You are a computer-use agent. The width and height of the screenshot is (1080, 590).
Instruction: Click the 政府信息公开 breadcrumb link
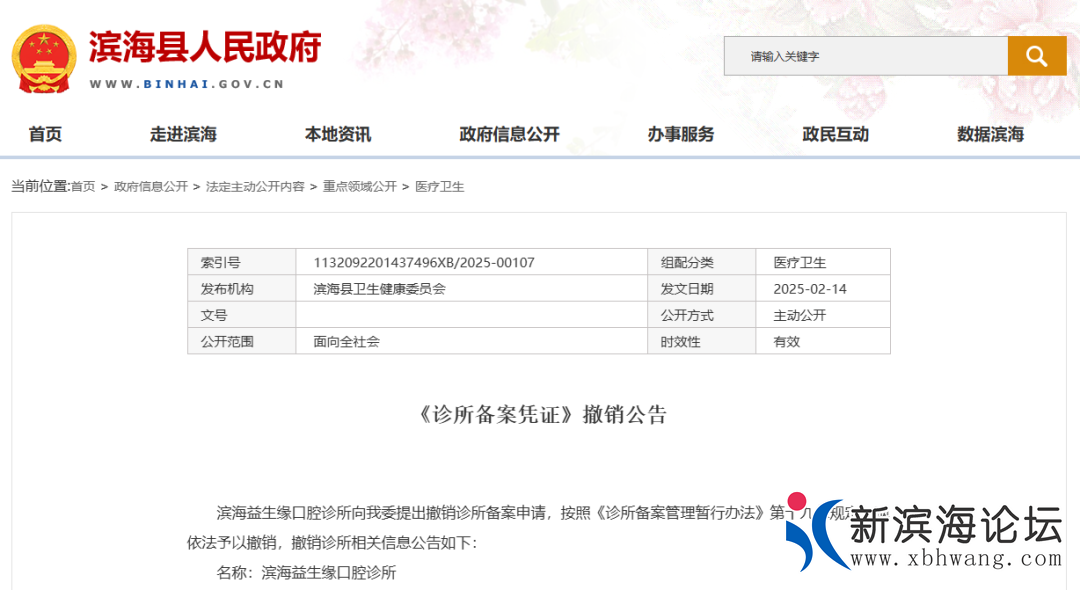click(151, 187)
